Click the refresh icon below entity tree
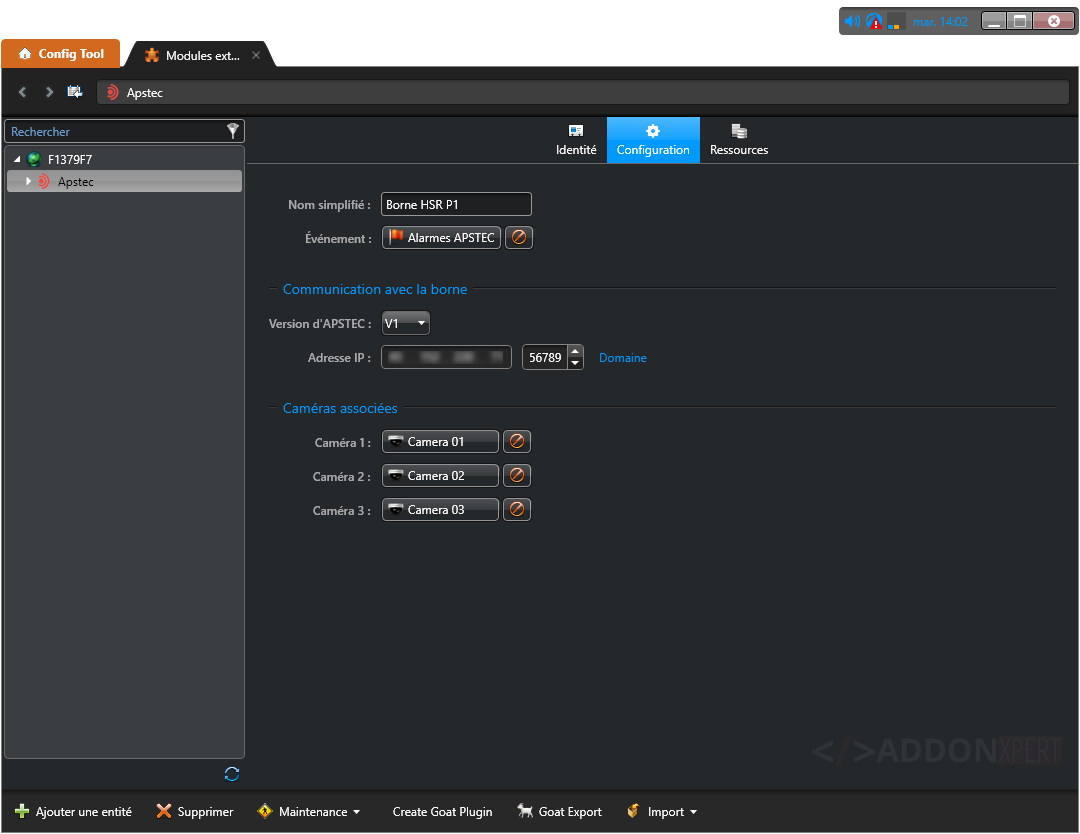 click(232, 774)
